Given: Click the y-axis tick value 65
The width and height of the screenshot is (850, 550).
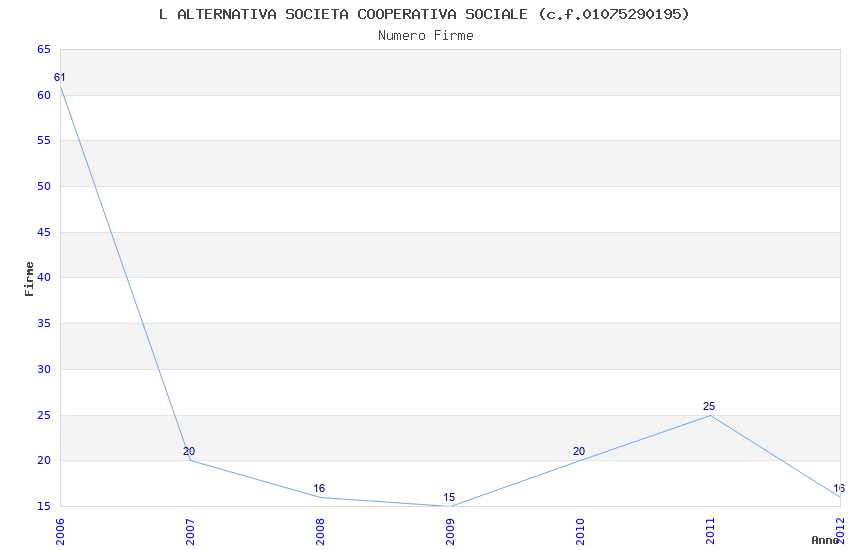Looking at the screenshot, I should click(x=44, y=49).
